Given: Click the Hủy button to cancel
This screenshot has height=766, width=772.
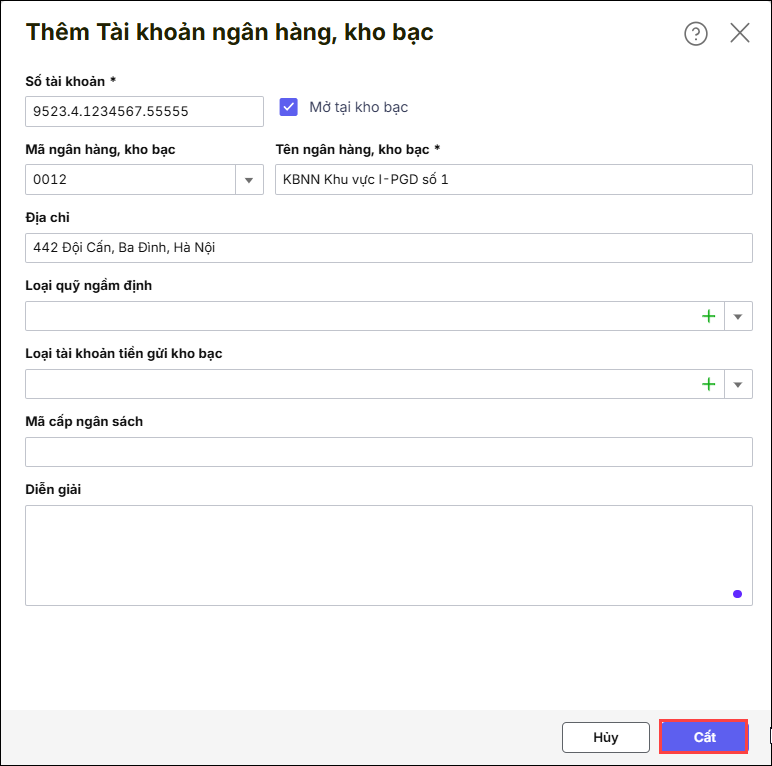Looking at the screenshot, I should click(605, 737).
